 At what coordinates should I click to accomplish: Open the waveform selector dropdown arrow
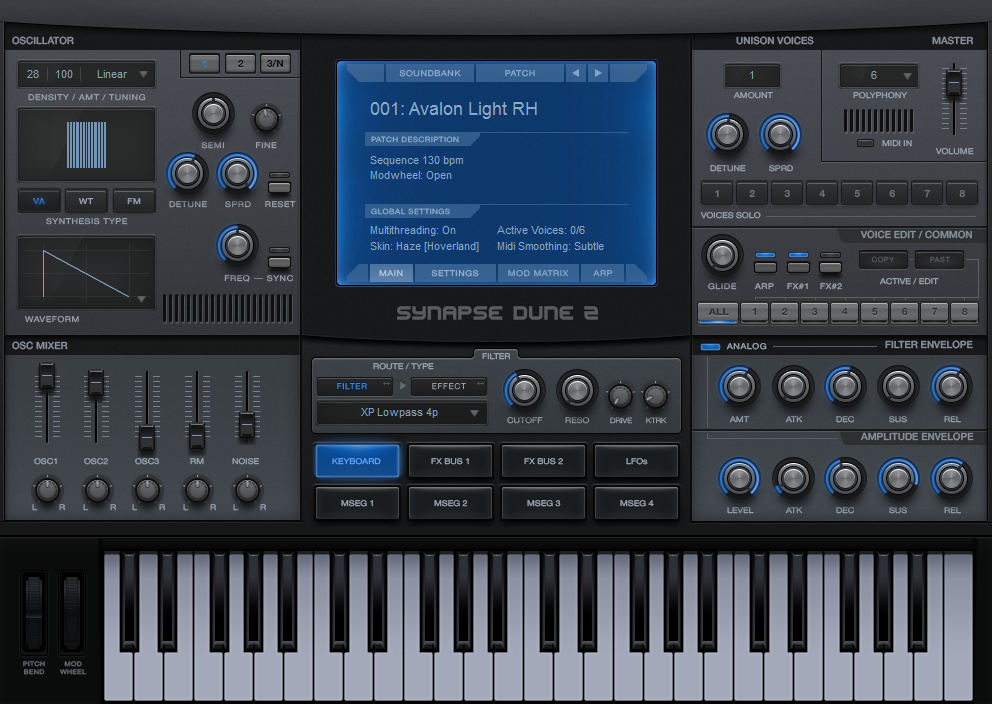click(142, 299)
